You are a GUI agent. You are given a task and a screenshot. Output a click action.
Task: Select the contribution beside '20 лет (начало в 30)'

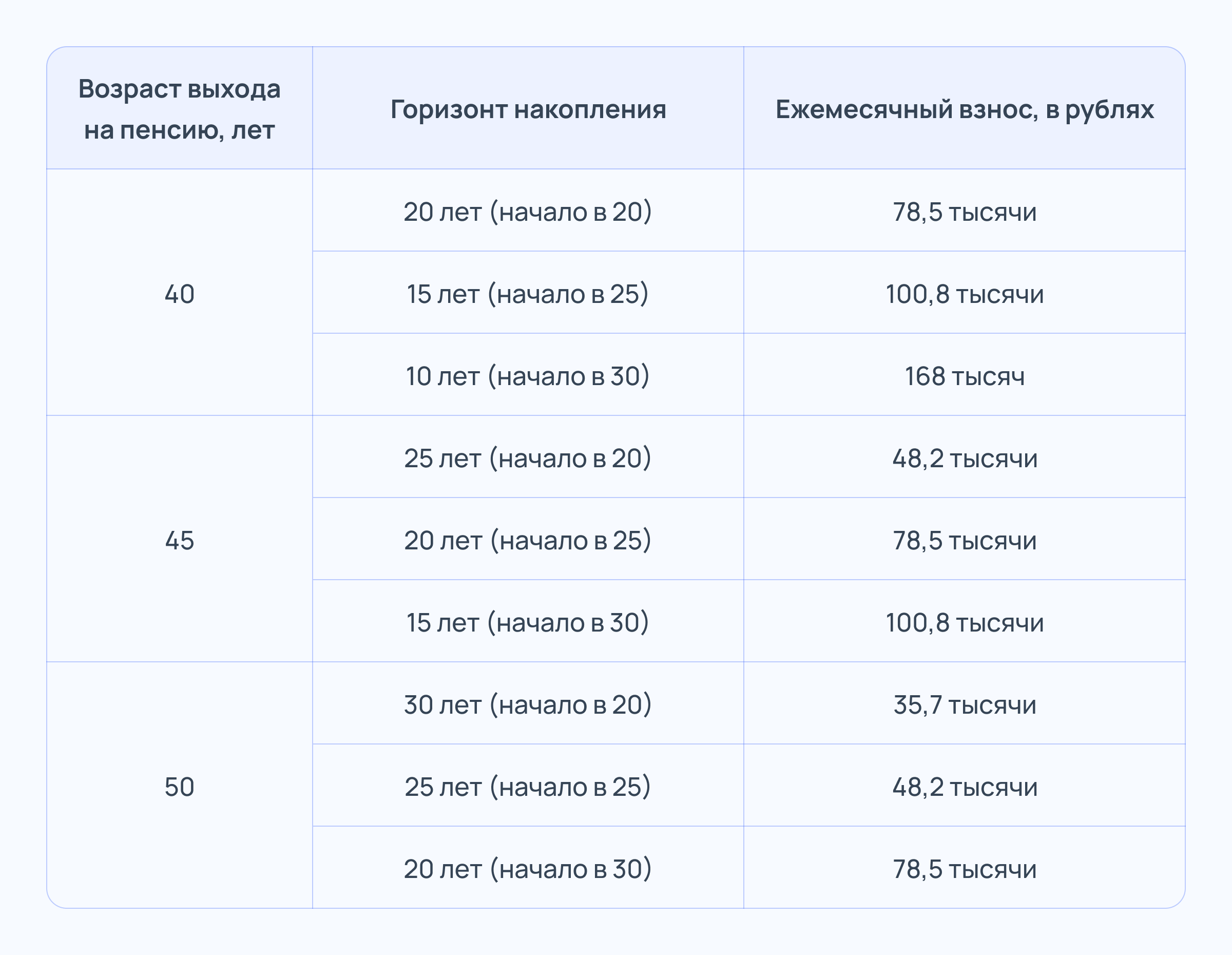coord(965,869)
